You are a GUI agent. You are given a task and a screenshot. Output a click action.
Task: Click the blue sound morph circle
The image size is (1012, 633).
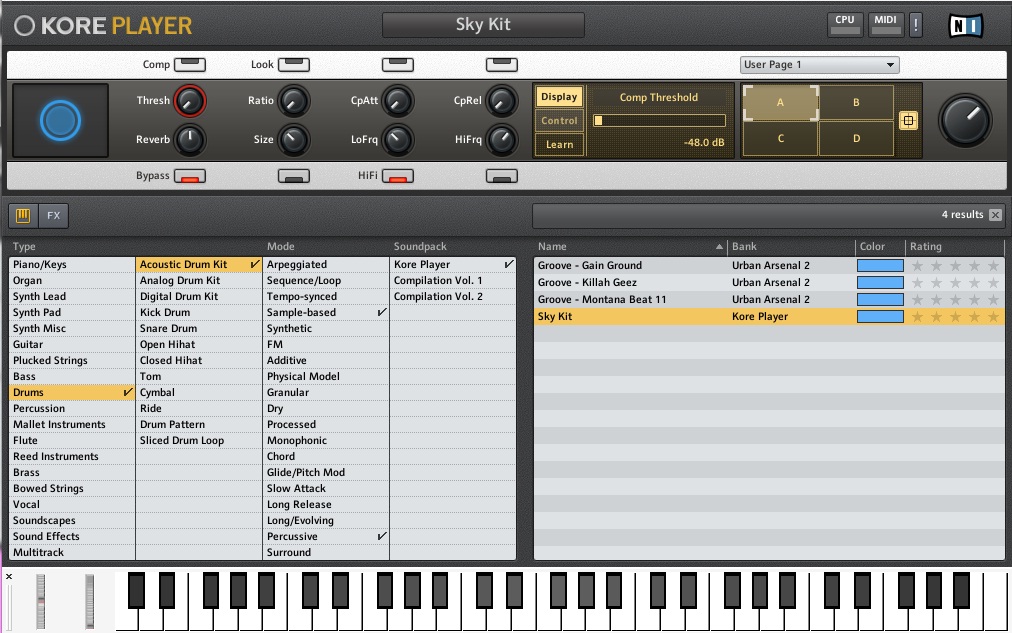pyautogui.click(x=60, y=121)
